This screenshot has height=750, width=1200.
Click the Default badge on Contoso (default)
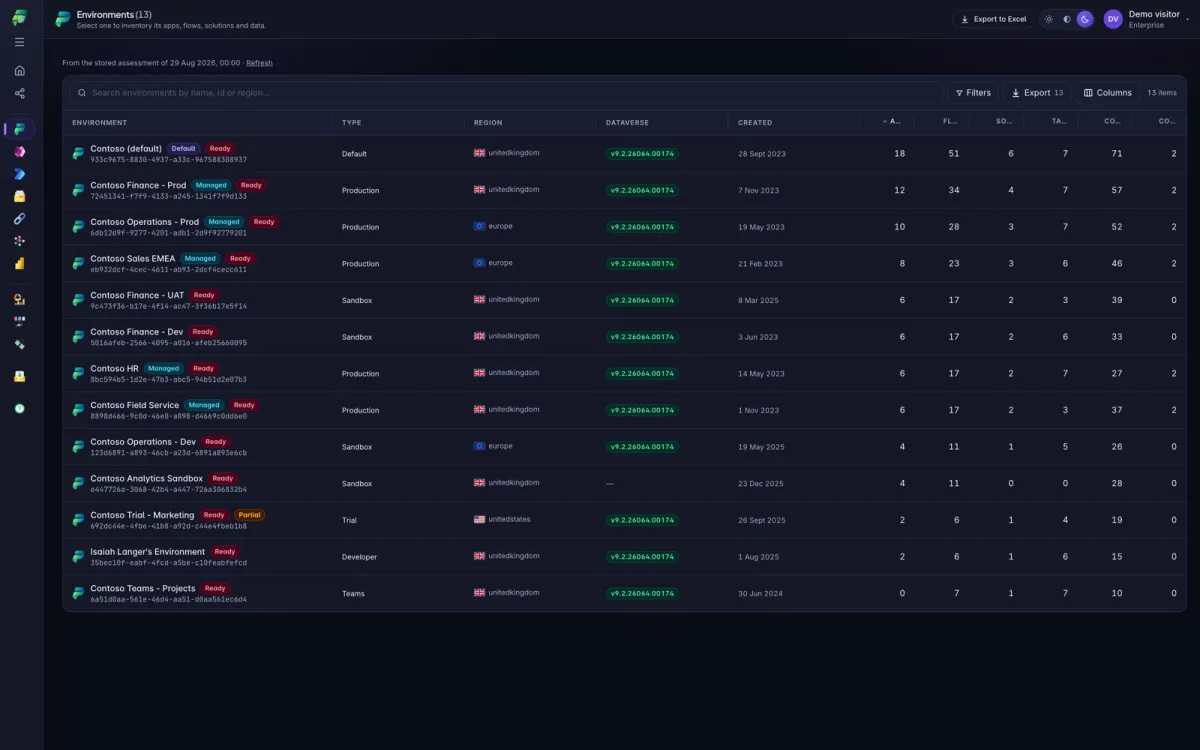(183, 148)
